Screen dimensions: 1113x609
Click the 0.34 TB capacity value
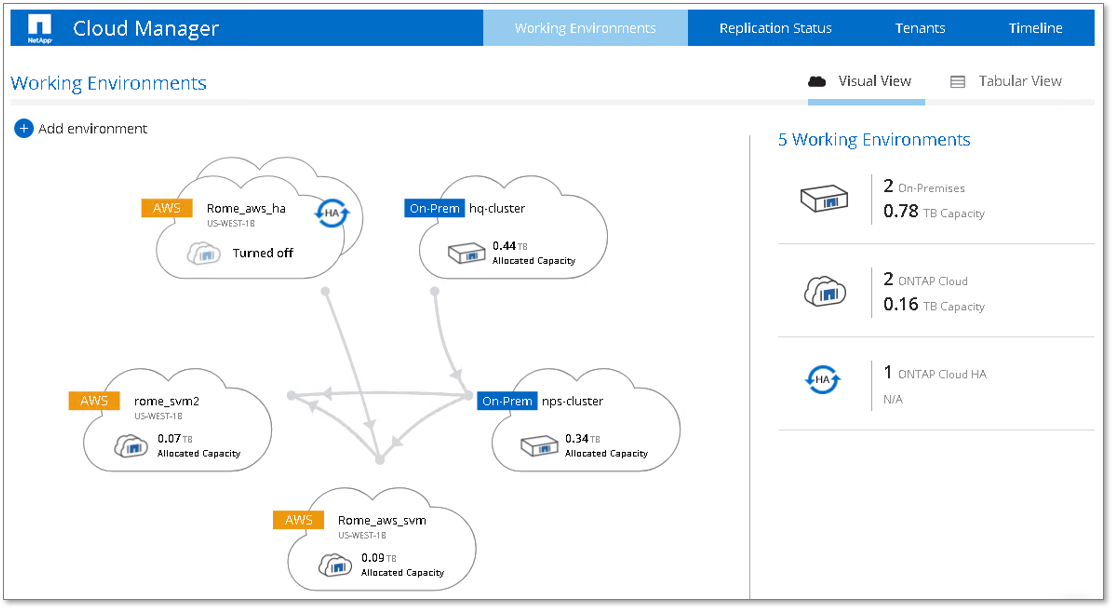[582, 439]
